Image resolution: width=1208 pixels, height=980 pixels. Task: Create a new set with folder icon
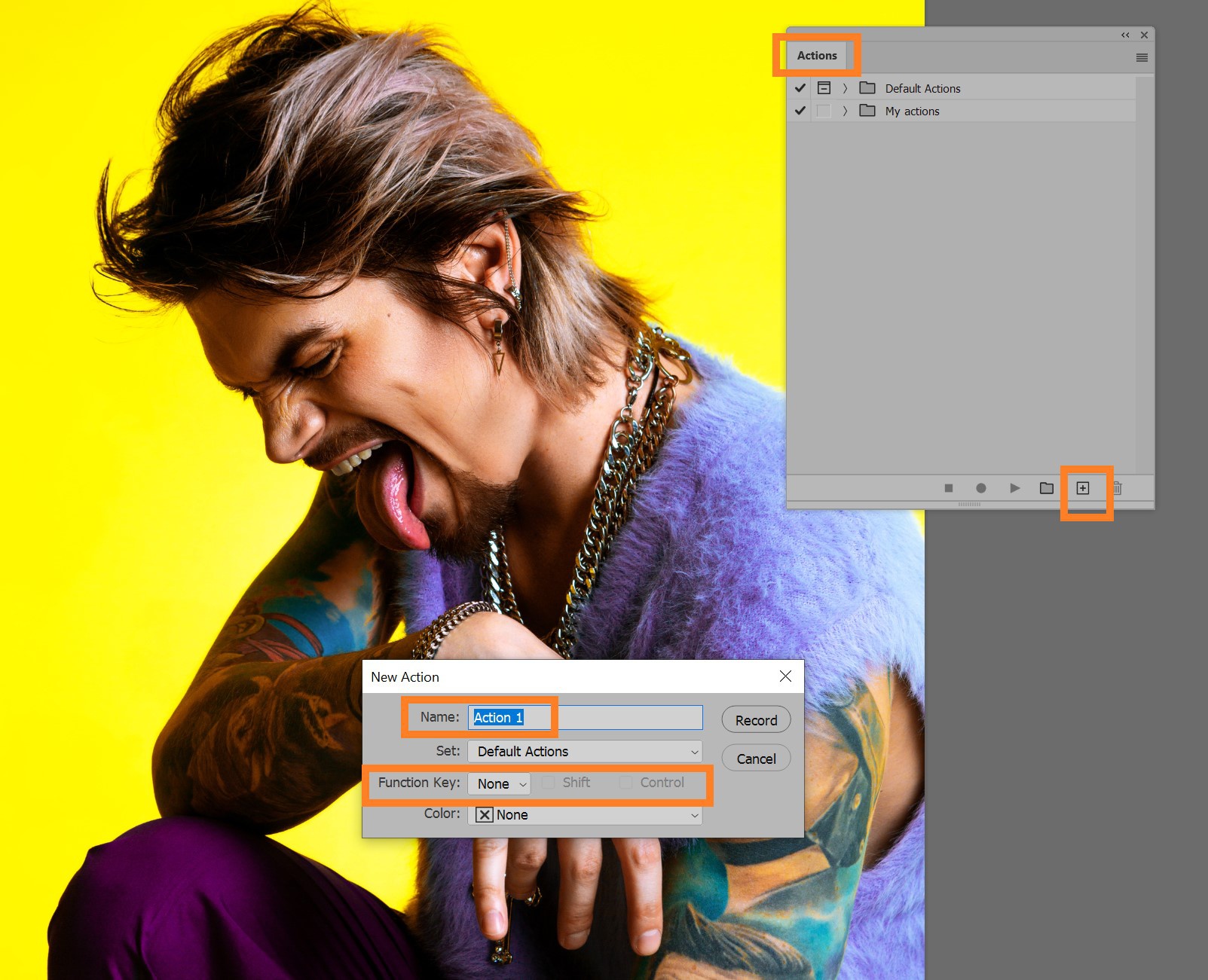(x=1047, y=488)
